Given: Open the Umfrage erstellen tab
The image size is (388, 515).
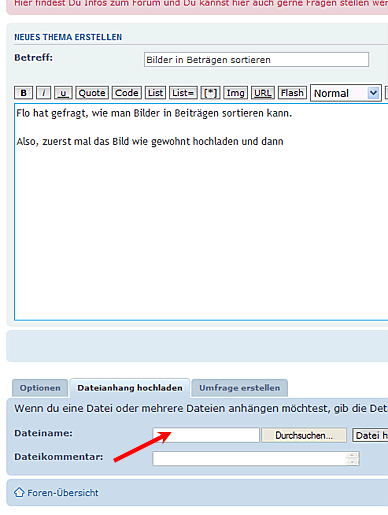Looking at the screenshot, I should [x=239, y=388].
